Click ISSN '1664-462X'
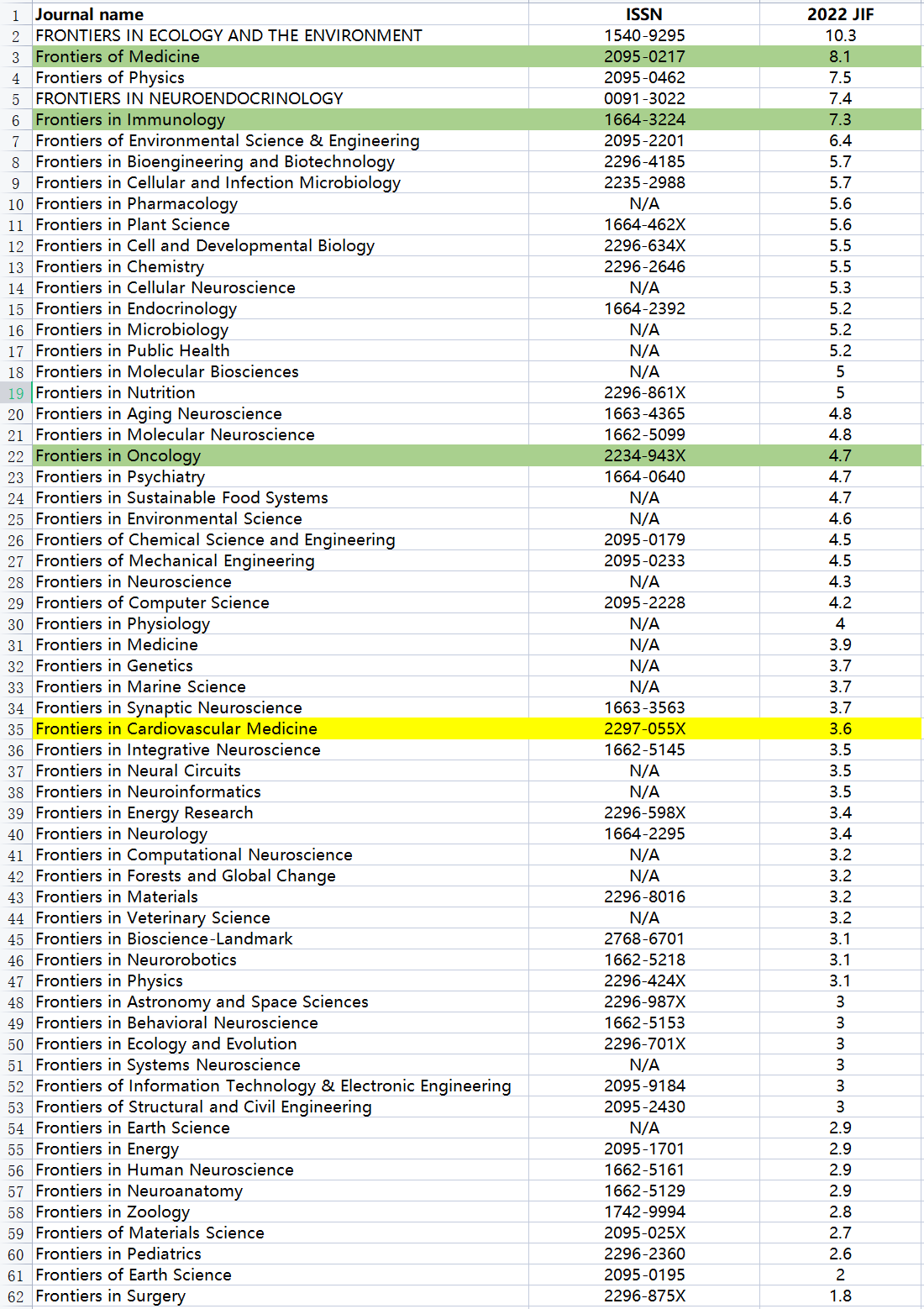The width and height of the screenshot is (924, 1309). tap(644, 224)
